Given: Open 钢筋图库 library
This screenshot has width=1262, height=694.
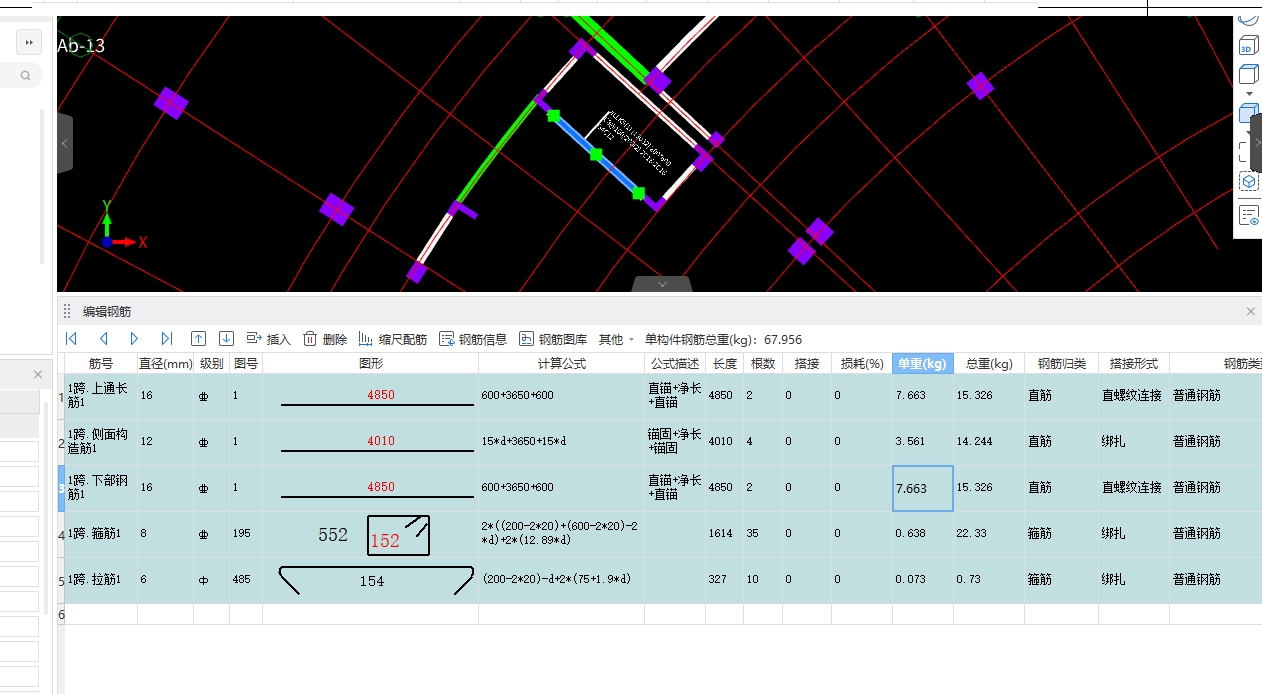Looking at the screenshot, I should pos(553,339).
